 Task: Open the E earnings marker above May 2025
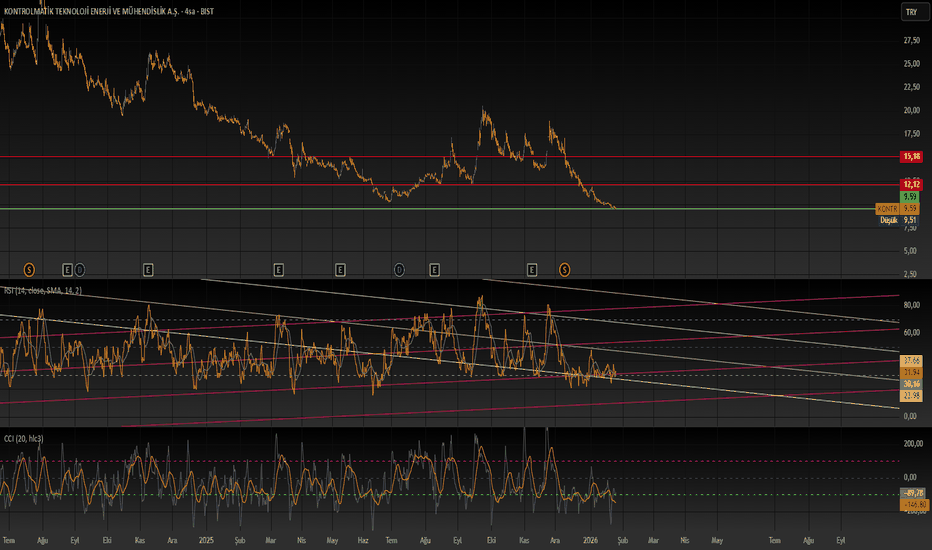[340, 269]
